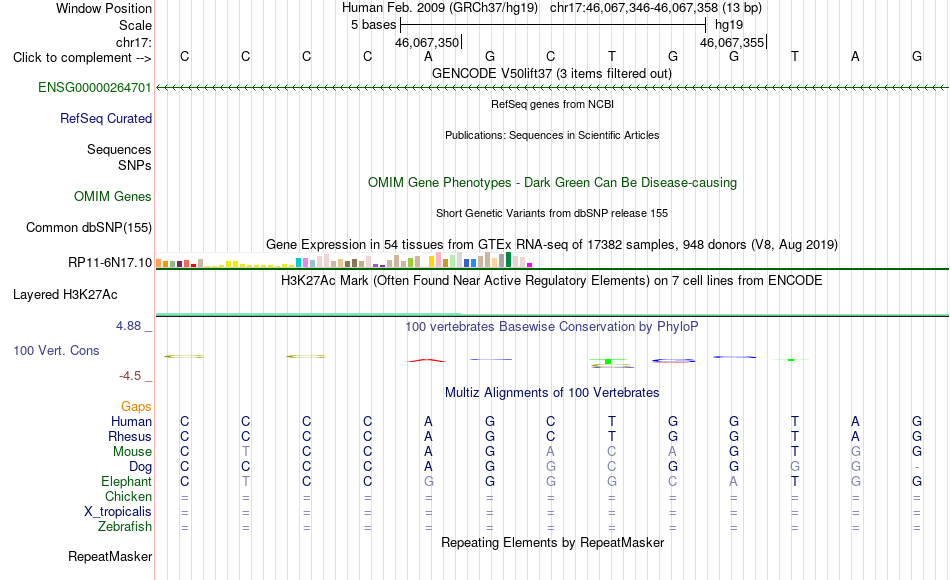Select the Rhesus species label

pos(130,436)
